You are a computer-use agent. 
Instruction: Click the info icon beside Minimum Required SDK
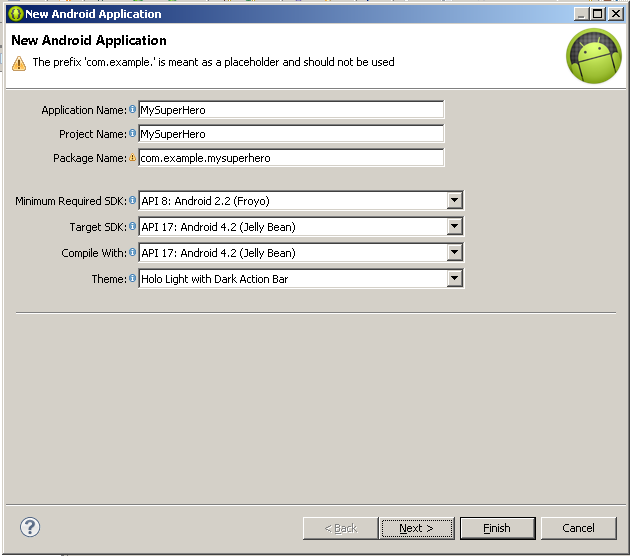coord(132,200)
